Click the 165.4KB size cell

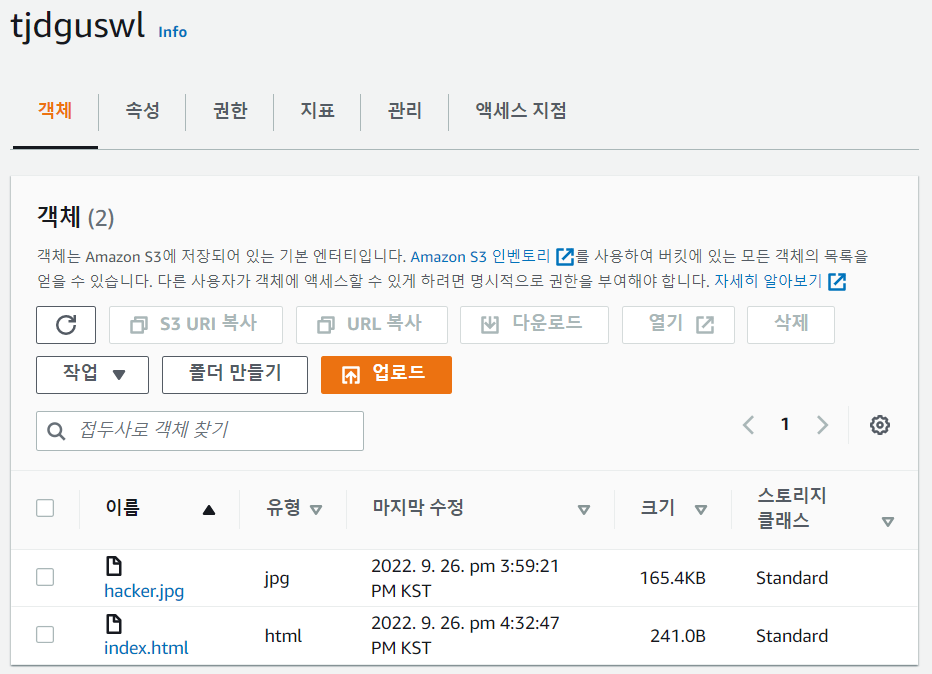point(673,578)
